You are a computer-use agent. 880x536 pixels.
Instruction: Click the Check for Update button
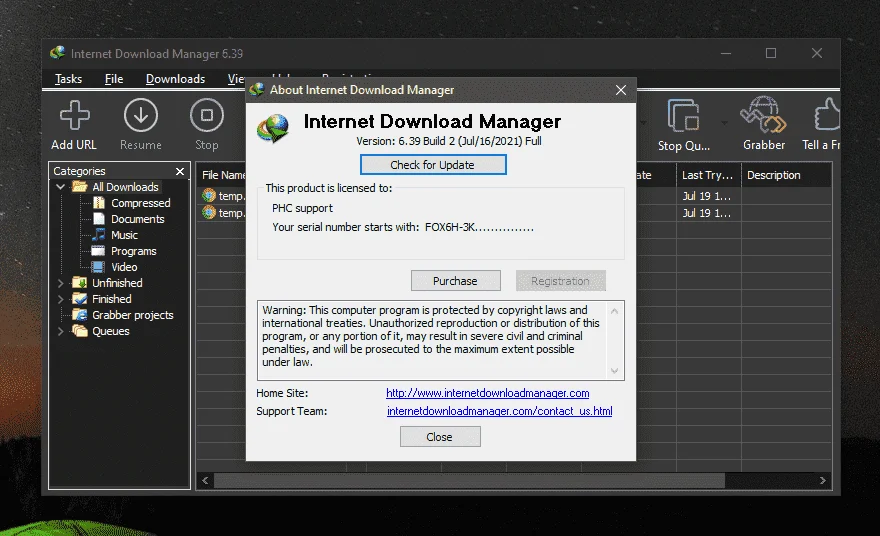(433, 165)
